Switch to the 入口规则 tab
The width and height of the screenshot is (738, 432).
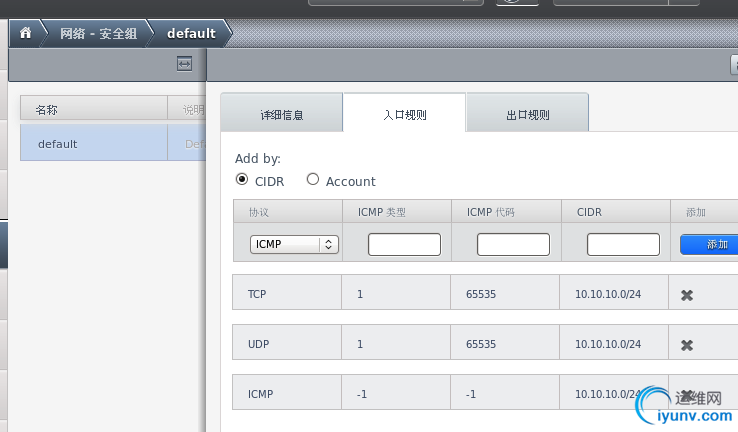(x=404, y=114)
